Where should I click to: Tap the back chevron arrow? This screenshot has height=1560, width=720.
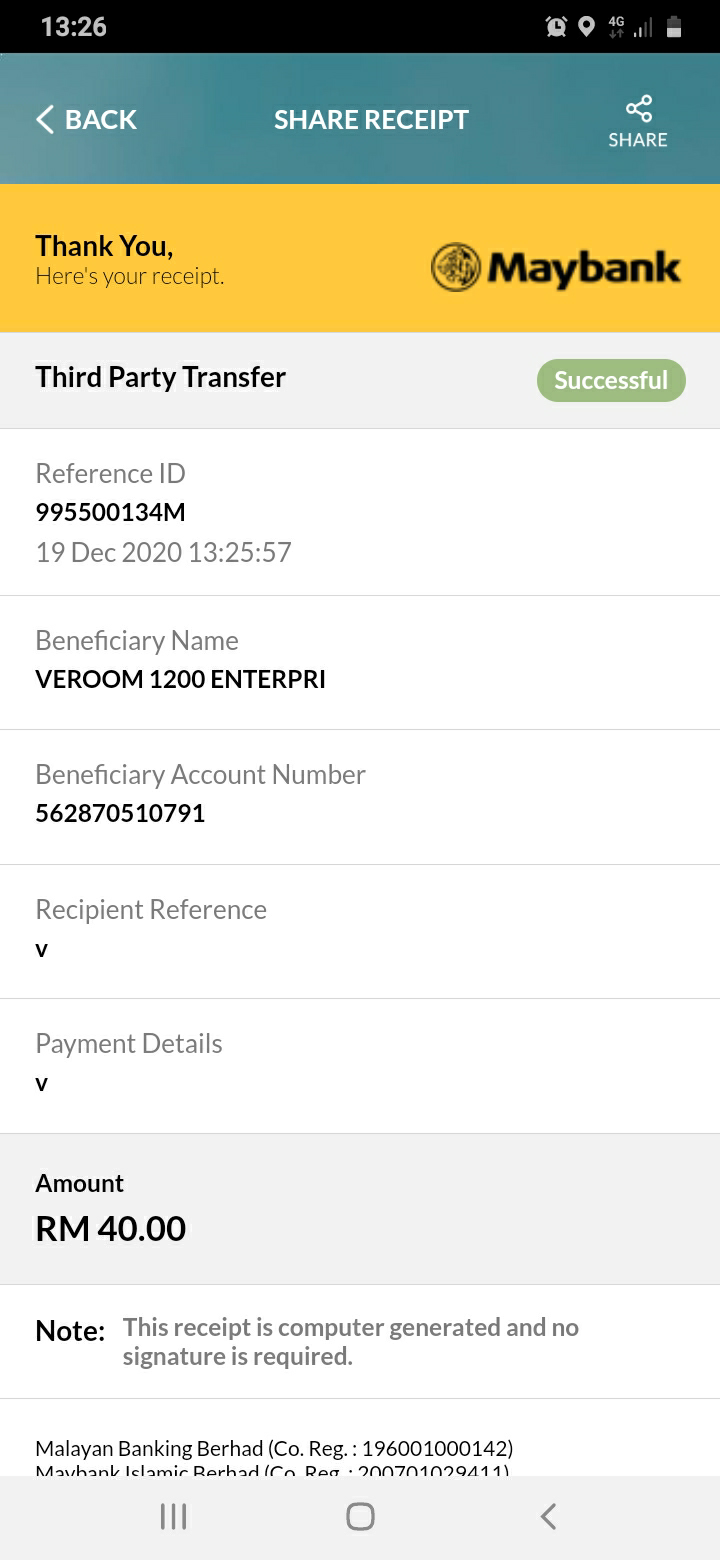(44, 120)
